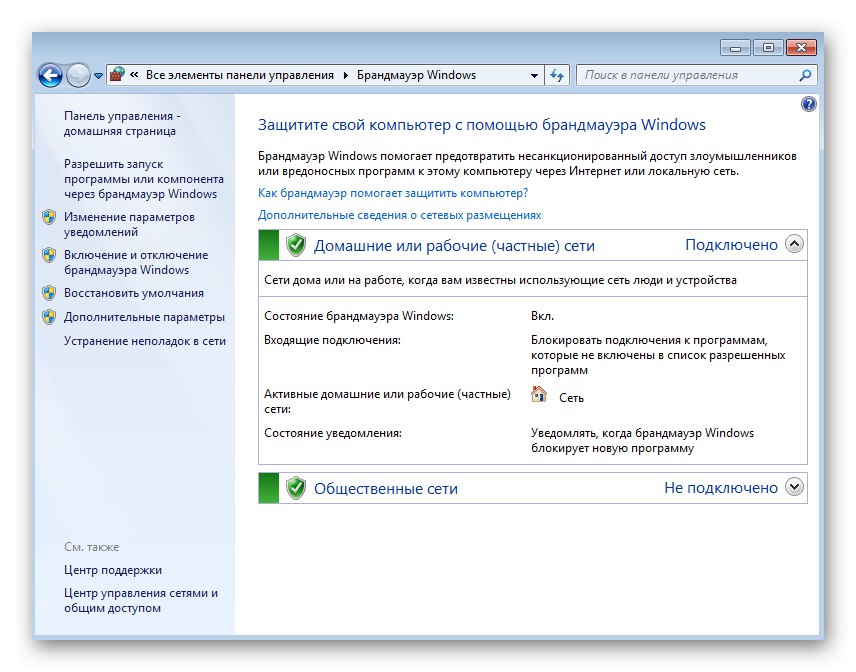Open submenu arrow after 'Все элементы панели управления'
Viewport: 856px width, 672px height.
[346, 75]
